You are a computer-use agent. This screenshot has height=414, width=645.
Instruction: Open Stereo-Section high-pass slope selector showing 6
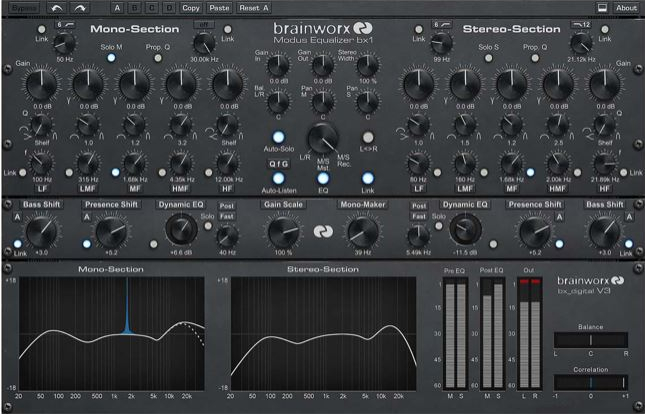pyautogui.click(x=442, y=25)
